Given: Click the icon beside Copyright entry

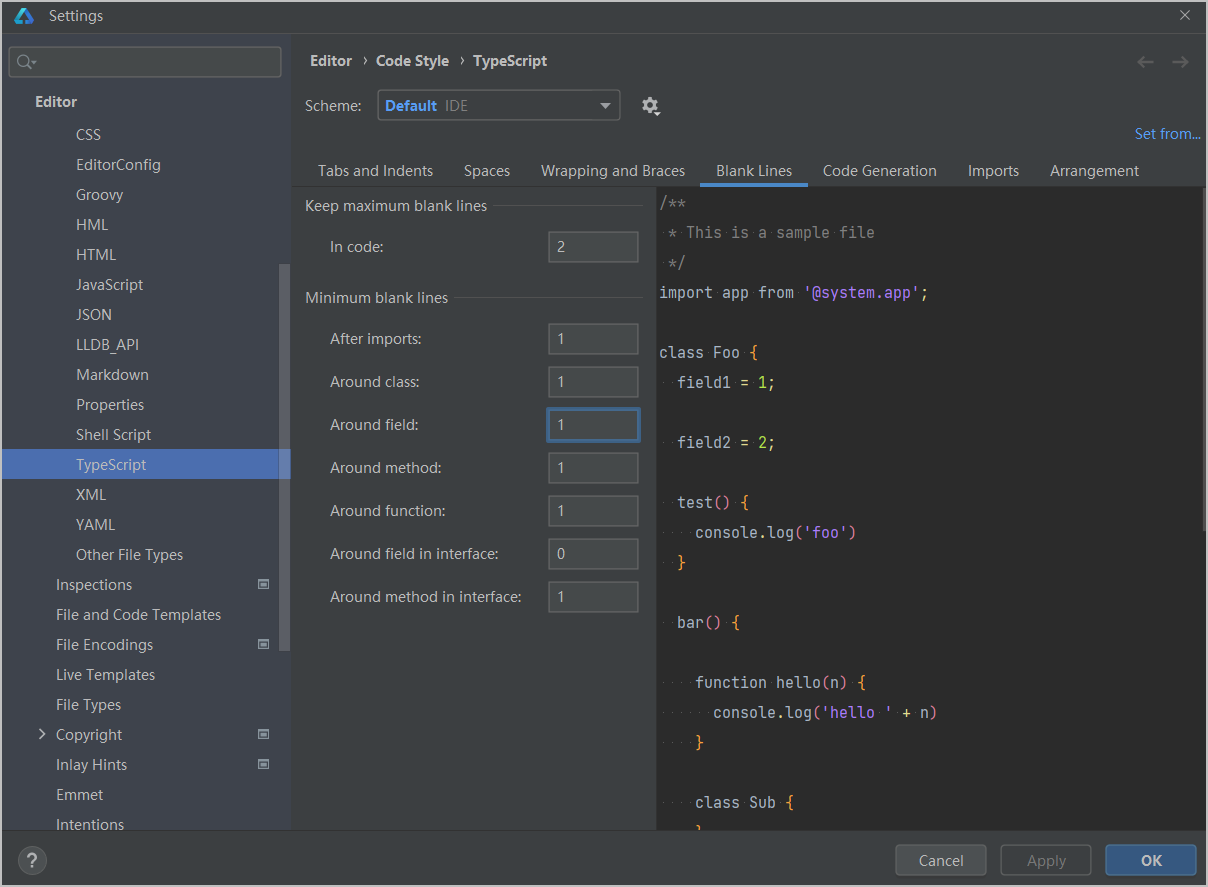Looking at the screenshot, I should pos(263,734).
